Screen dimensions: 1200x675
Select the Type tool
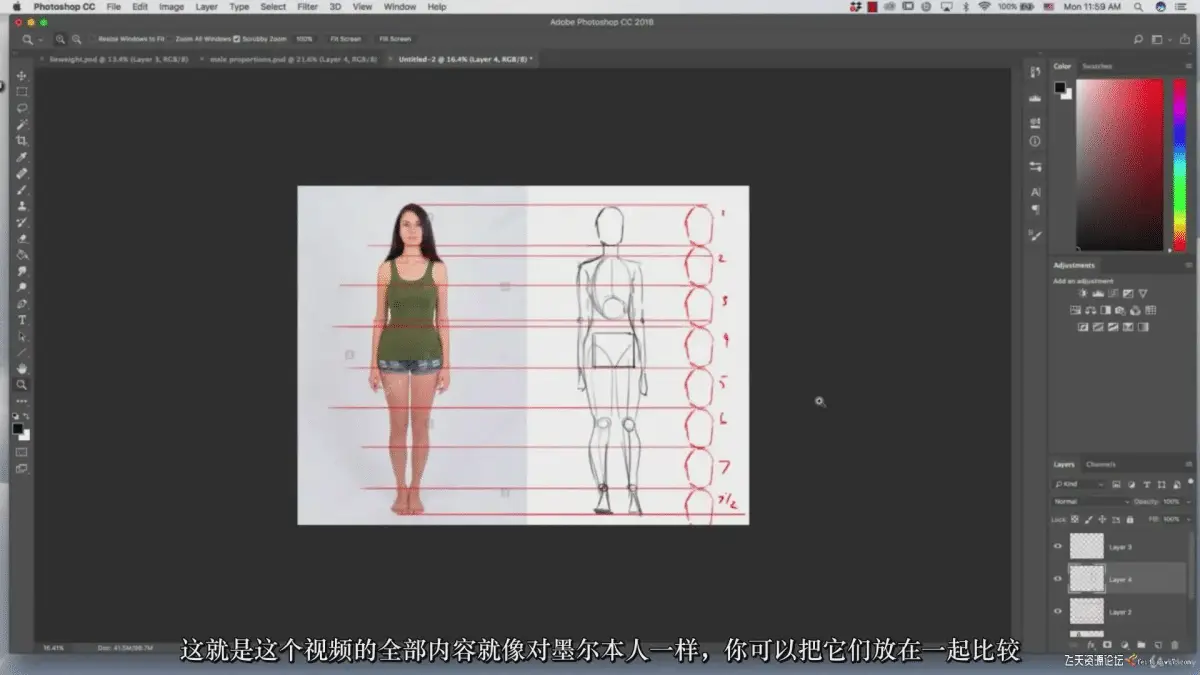coord(22,320)
